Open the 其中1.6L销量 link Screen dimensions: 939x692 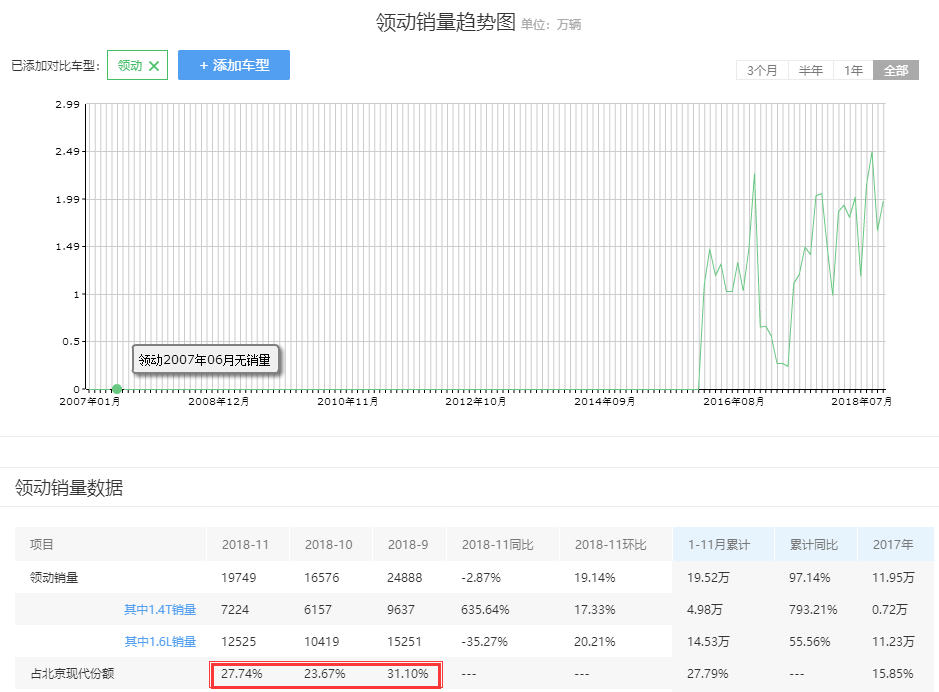tap(160, 641)
